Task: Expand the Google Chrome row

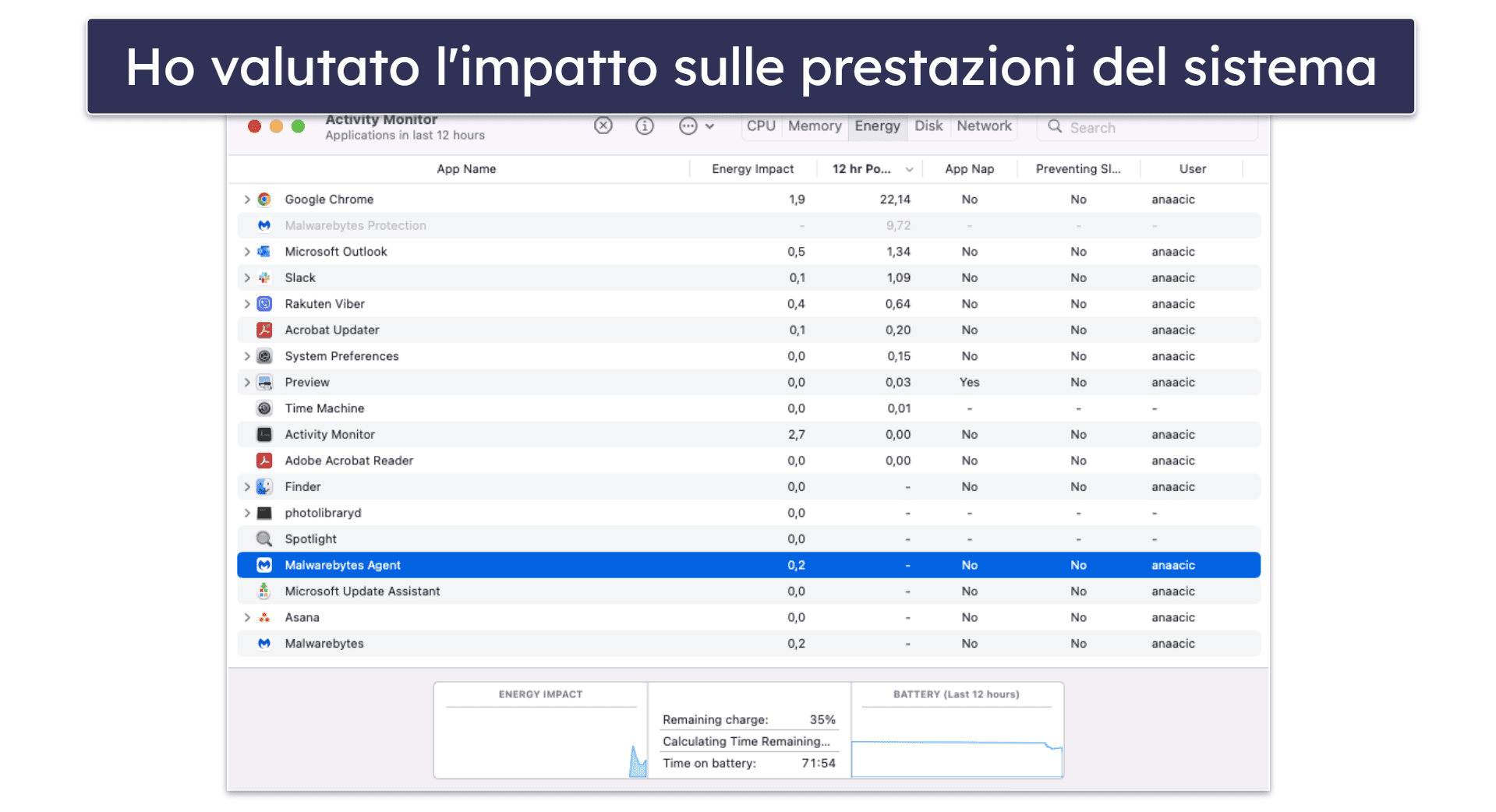Action: [x=247, y=199]
